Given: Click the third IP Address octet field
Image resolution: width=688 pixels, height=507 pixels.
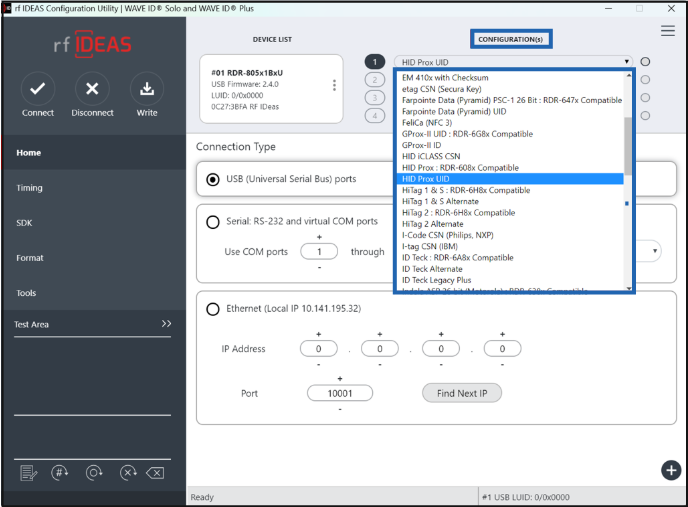Looking at the screenshot, I should pos(441,349).
